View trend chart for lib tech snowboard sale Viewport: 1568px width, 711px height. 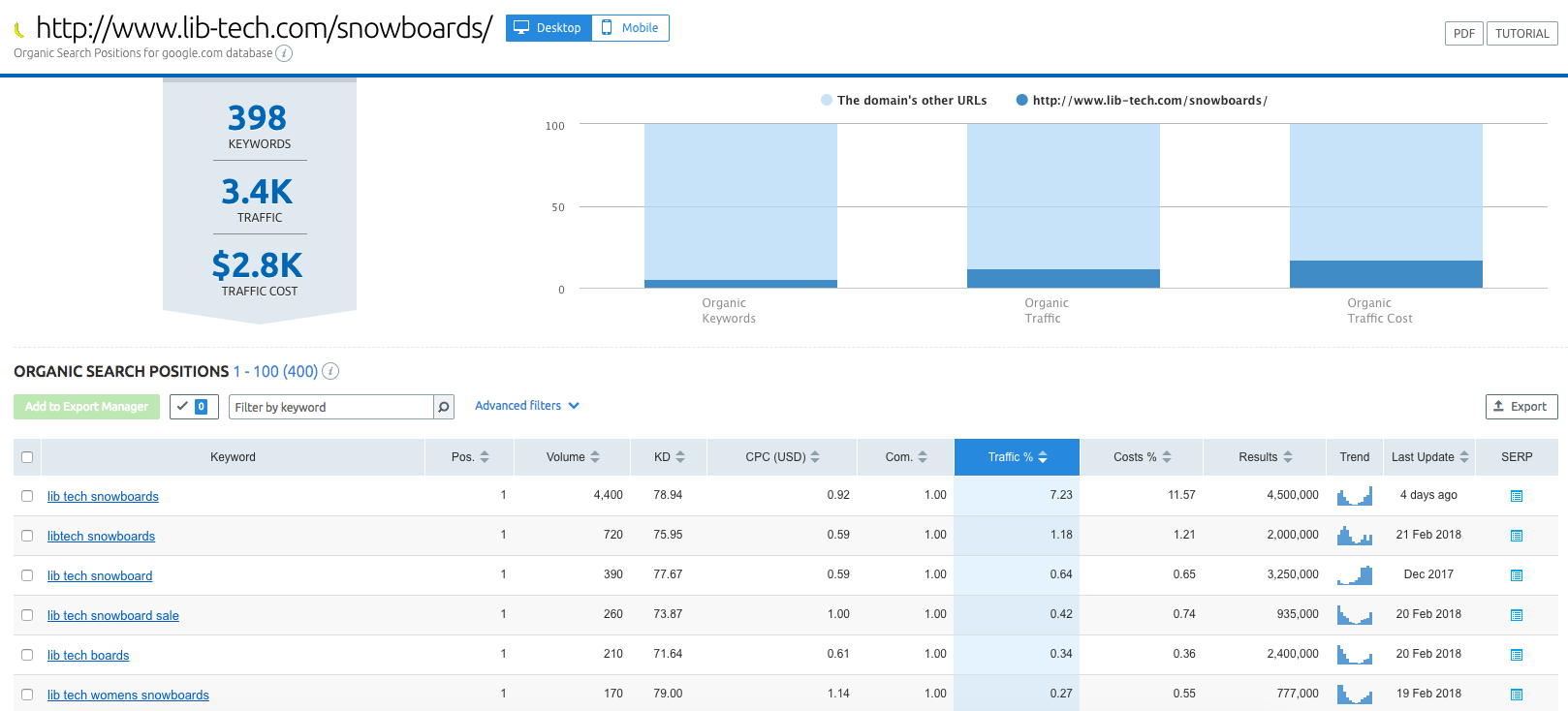click(1355, 615)
